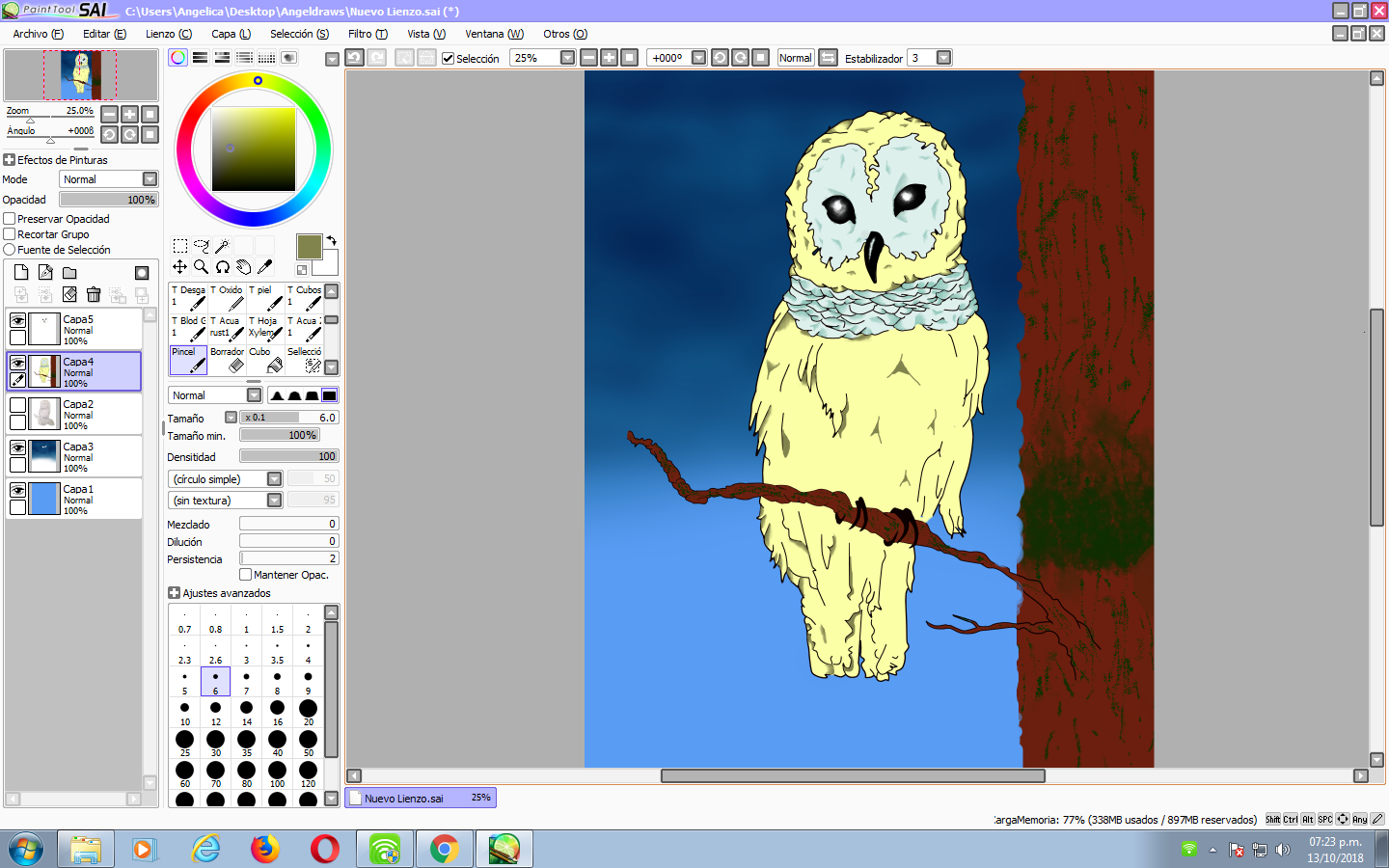Open the Estabilizador value dropdown
The image size is (1389, 868).
click(x=943, y=58)
